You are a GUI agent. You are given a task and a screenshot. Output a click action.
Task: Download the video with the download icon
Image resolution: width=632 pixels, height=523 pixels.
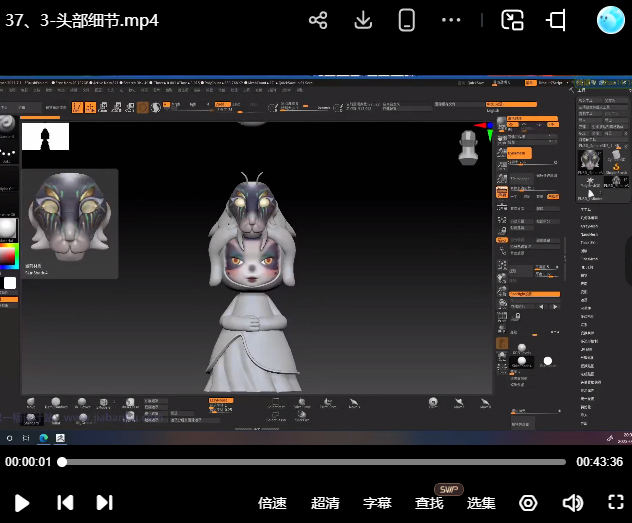tap(364, 20)
